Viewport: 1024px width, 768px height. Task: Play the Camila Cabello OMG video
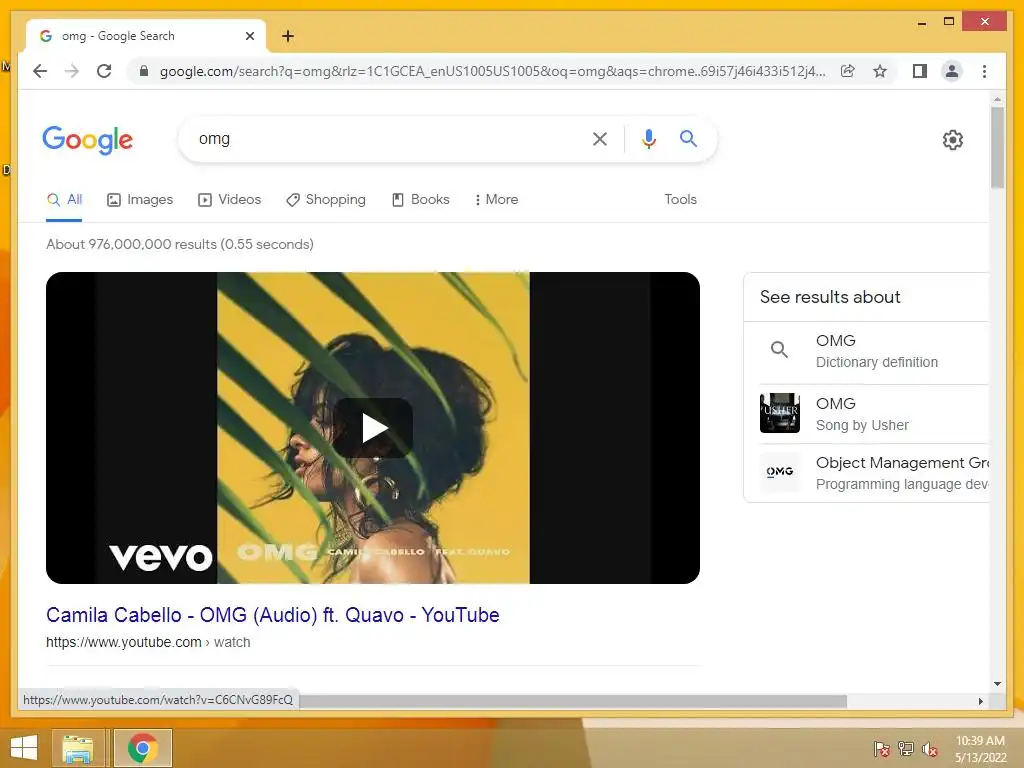pyautogui.click(x=374, y=428)
